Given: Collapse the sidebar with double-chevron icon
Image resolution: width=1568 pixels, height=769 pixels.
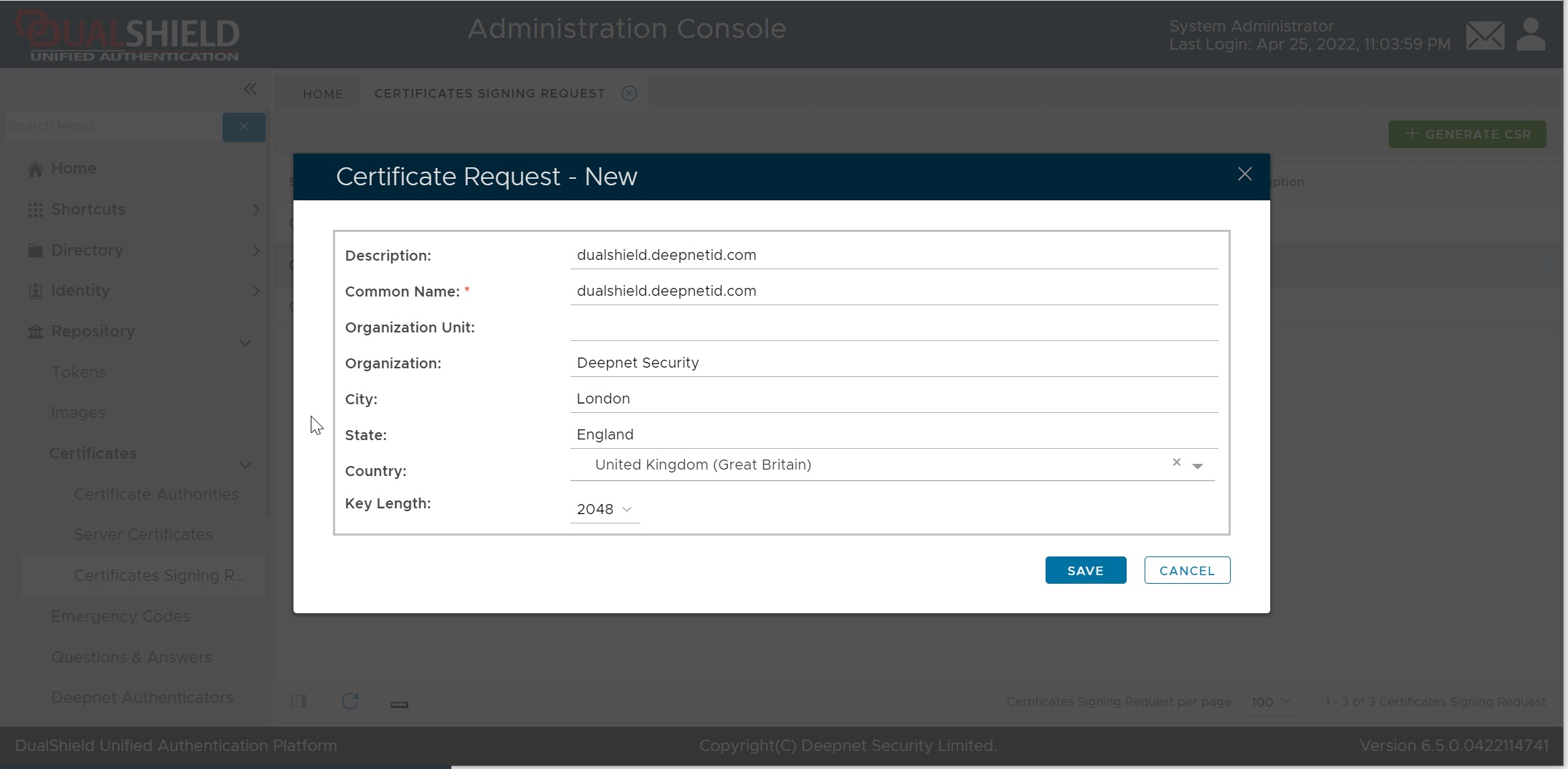Looking at the screenshot, I should coord(250,89).
